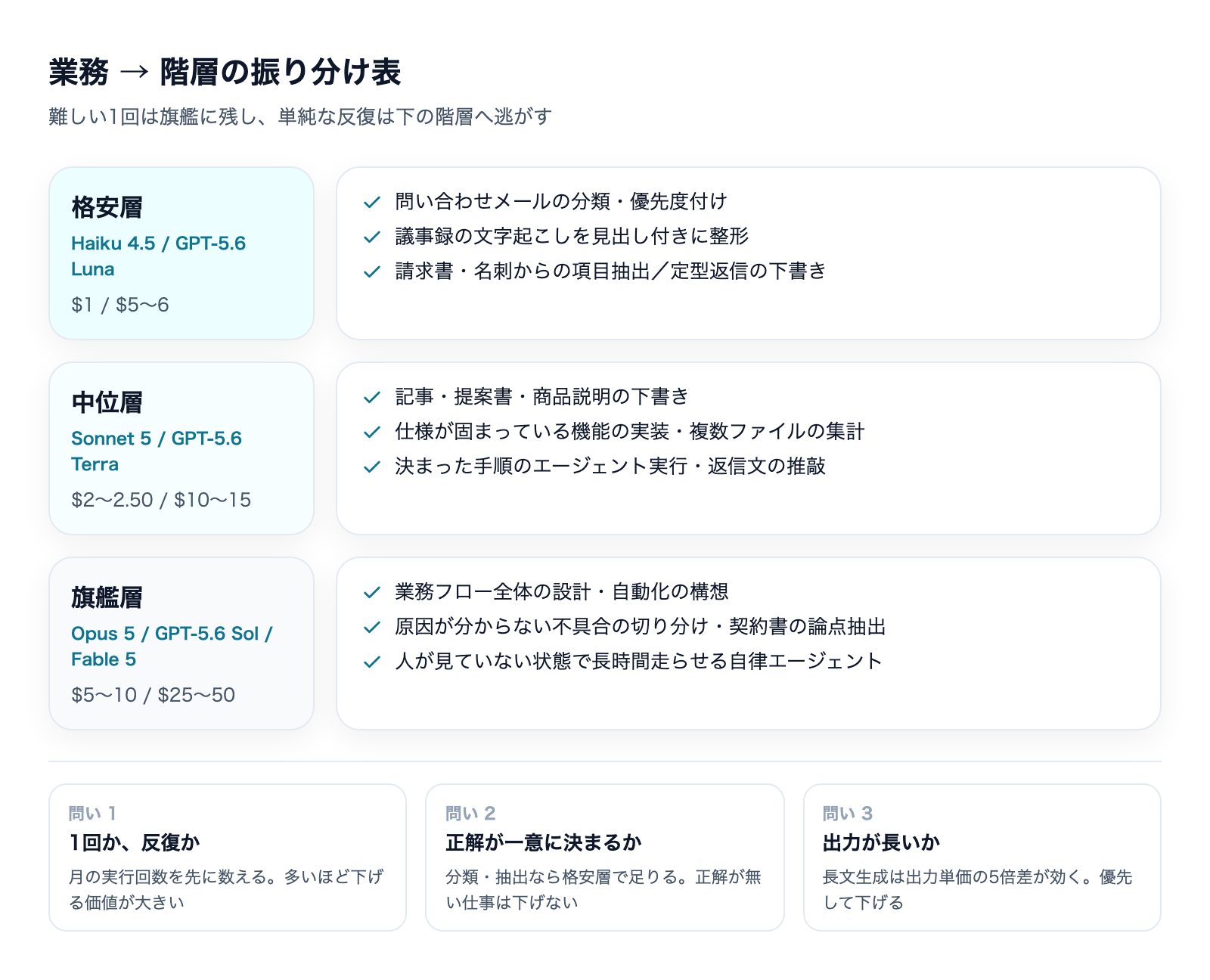Click the checkmark beside 請求書・名刺からの項目抽出
This screenshot has width=1210, height=980.
click(371, 271)
